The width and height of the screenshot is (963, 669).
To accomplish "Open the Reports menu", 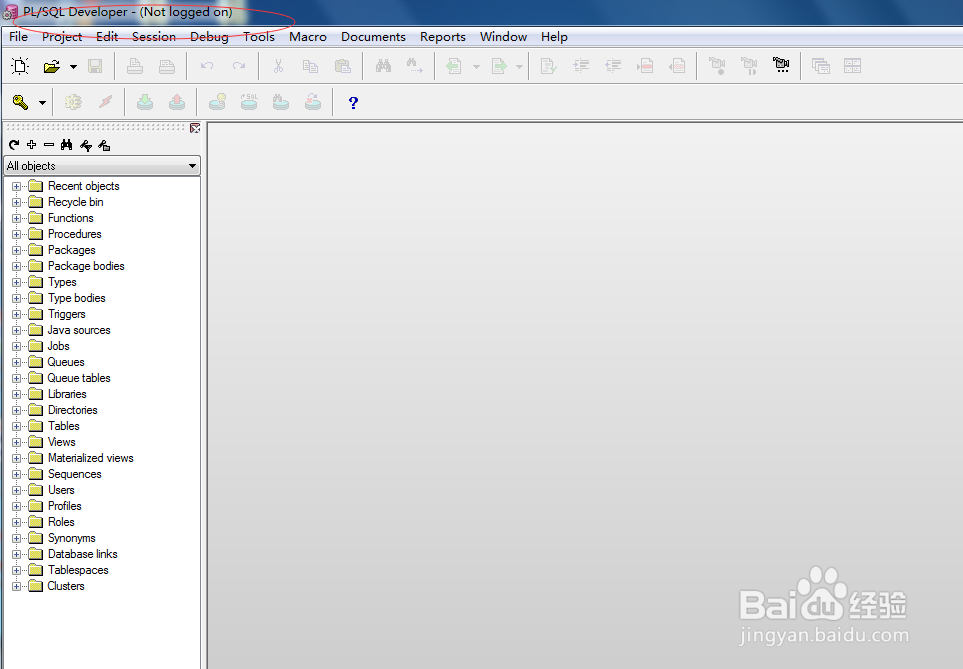I will [443, 37].
